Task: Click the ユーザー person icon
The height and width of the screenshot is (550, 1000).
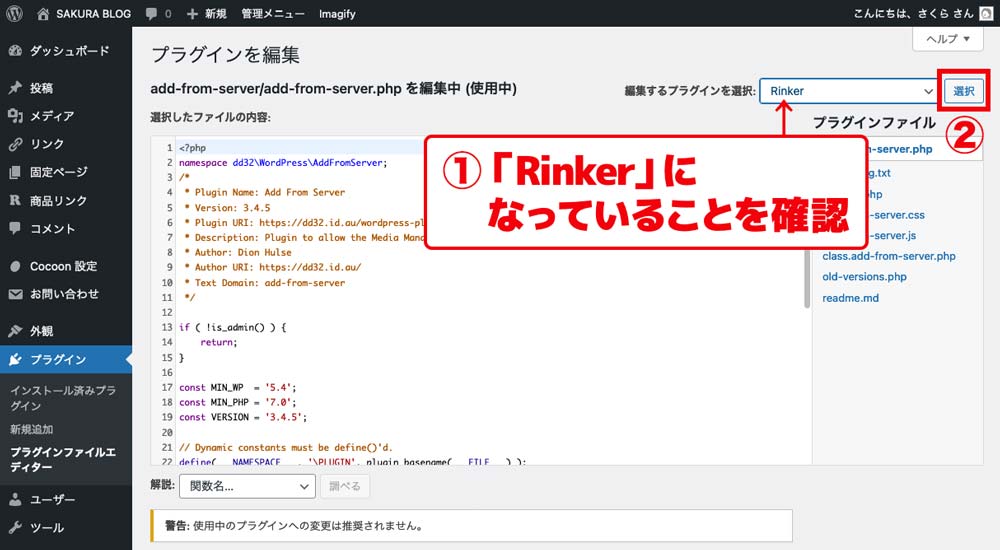Action: pyautogui.click(x=15, y=500)
